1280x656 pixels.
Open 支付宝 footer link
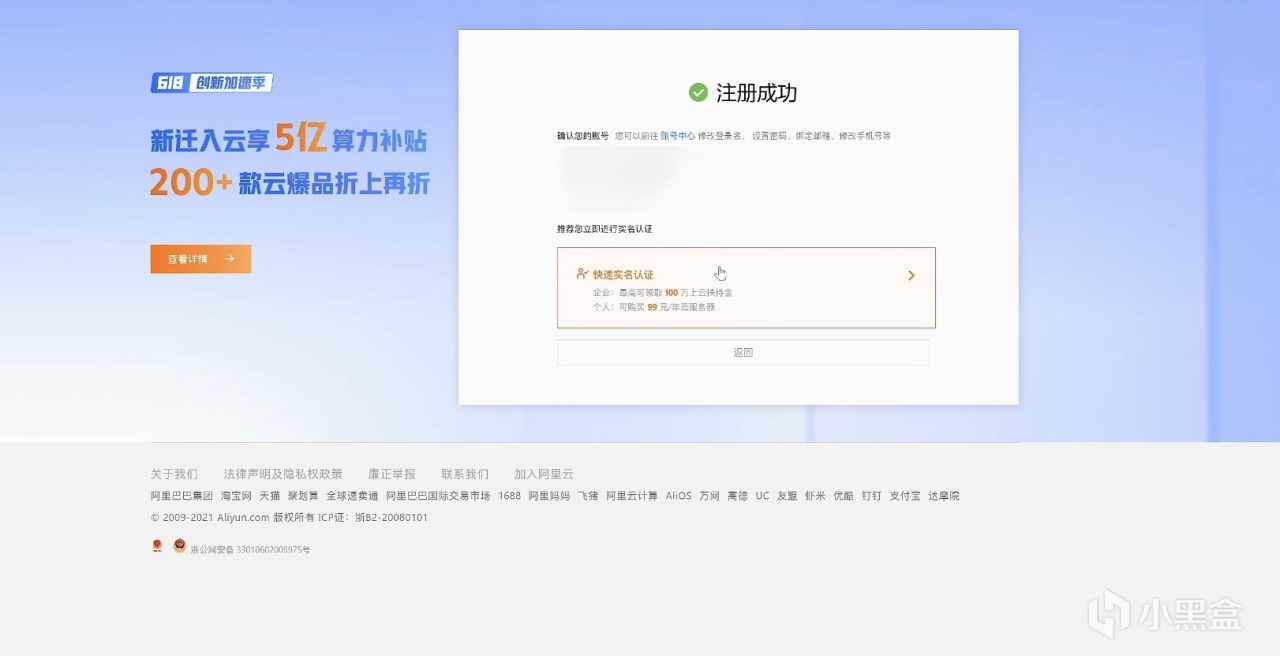pyautogui.click(x=905, y=496)
